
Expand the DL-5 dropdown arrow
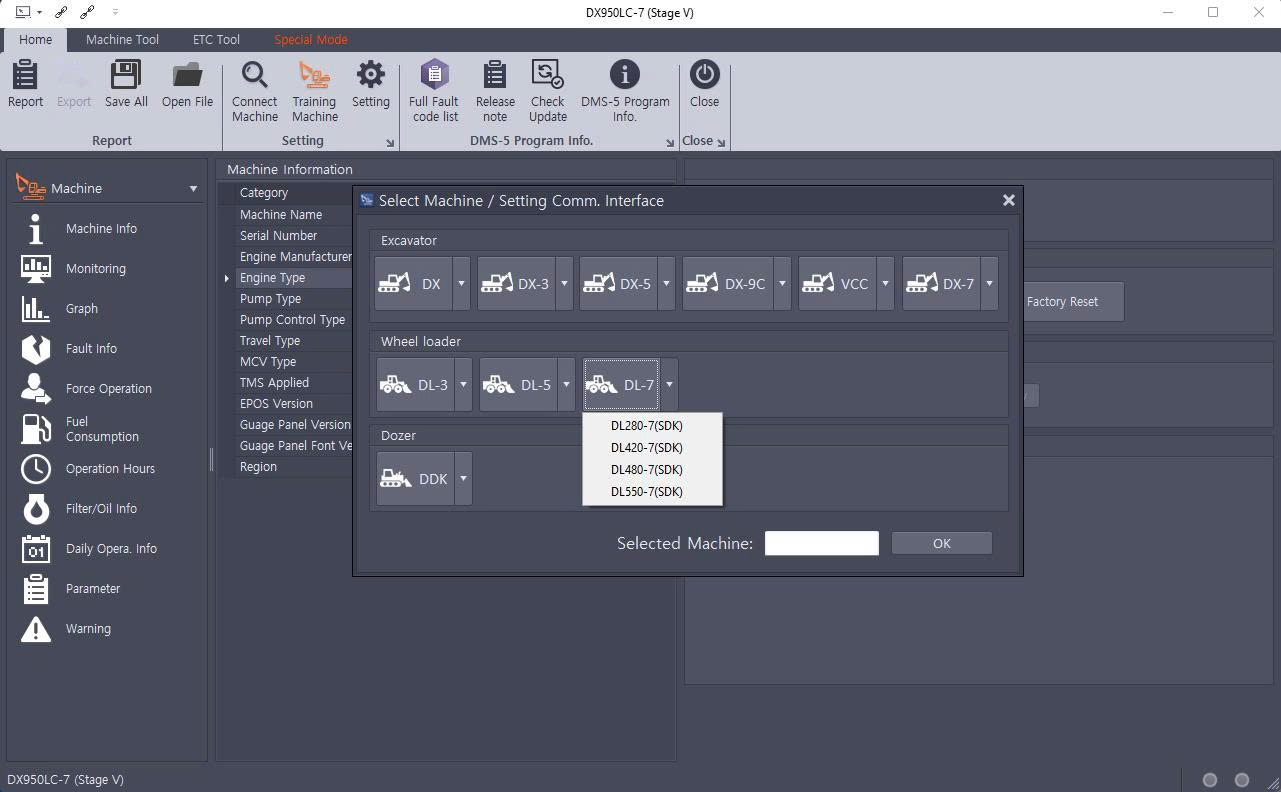tap(566, 385)
